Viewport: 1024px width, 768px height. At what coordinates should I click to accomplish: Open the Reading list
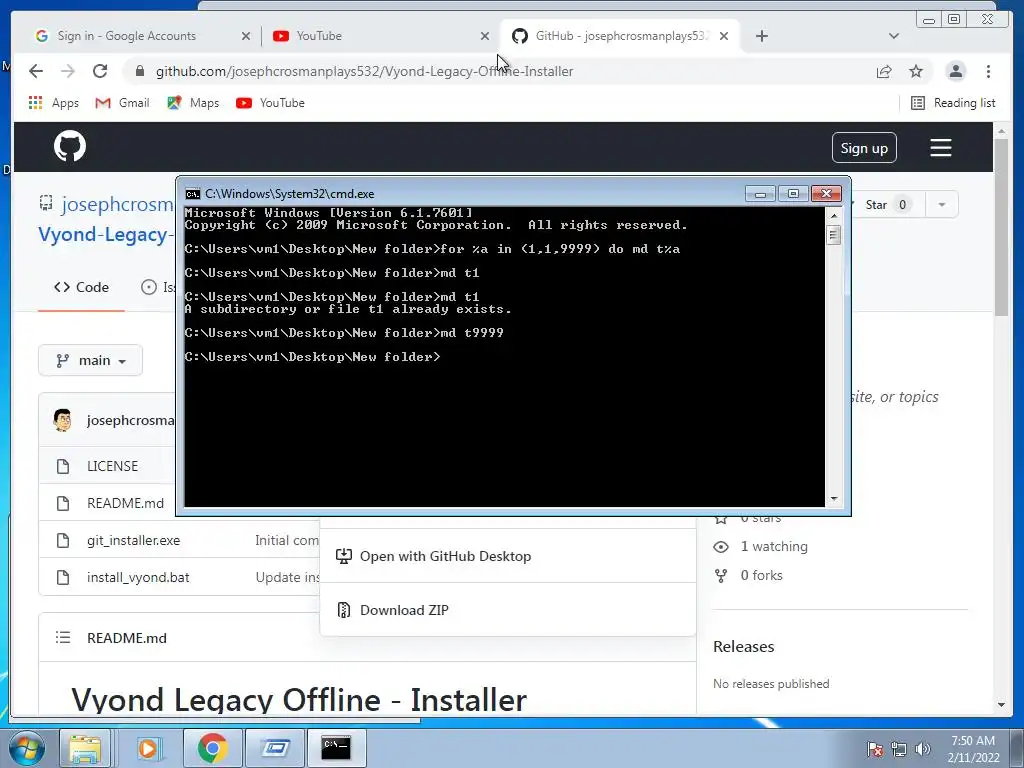(953, 103)
